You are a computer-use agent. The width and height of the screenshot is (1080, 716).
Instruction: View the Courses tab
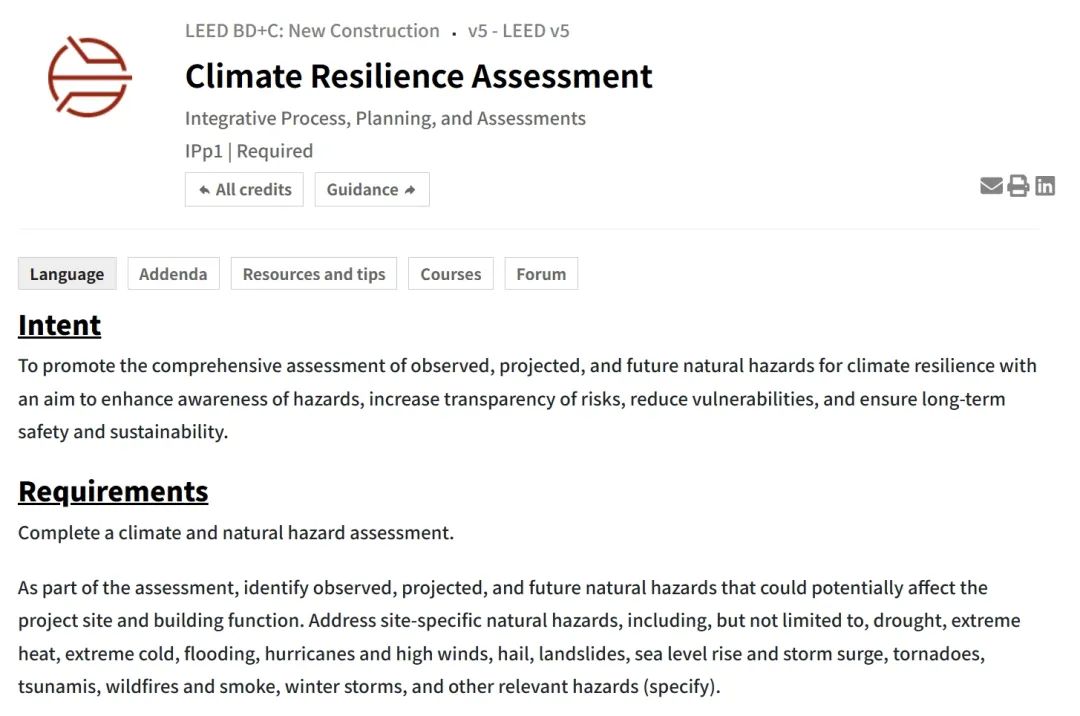click(450, 274)
